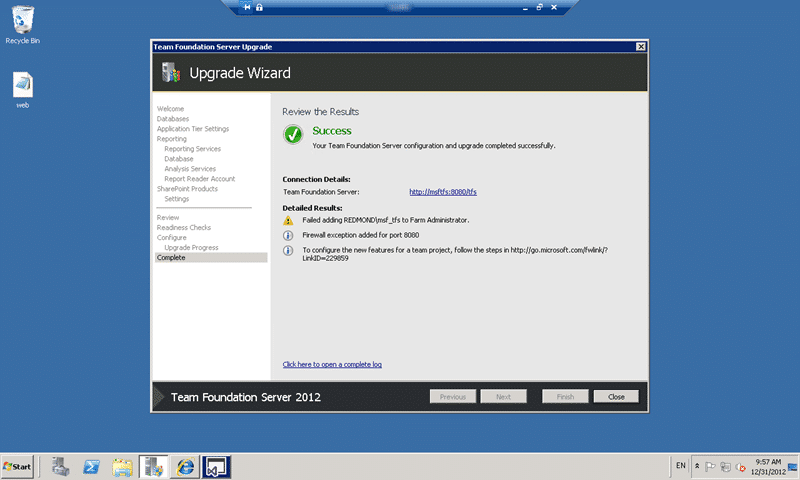Screen dimensions: 800x480
Task: Select Upgrade Progress sub-step
Action: [x=191, y=247]
